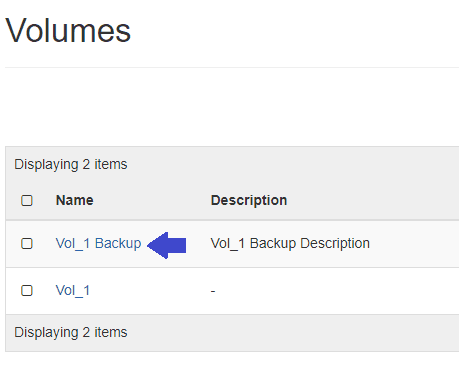Viewport: 459px width, 366px height.
Task: Check the box for the Vol_1 Backup row
Action: [27, 243]
